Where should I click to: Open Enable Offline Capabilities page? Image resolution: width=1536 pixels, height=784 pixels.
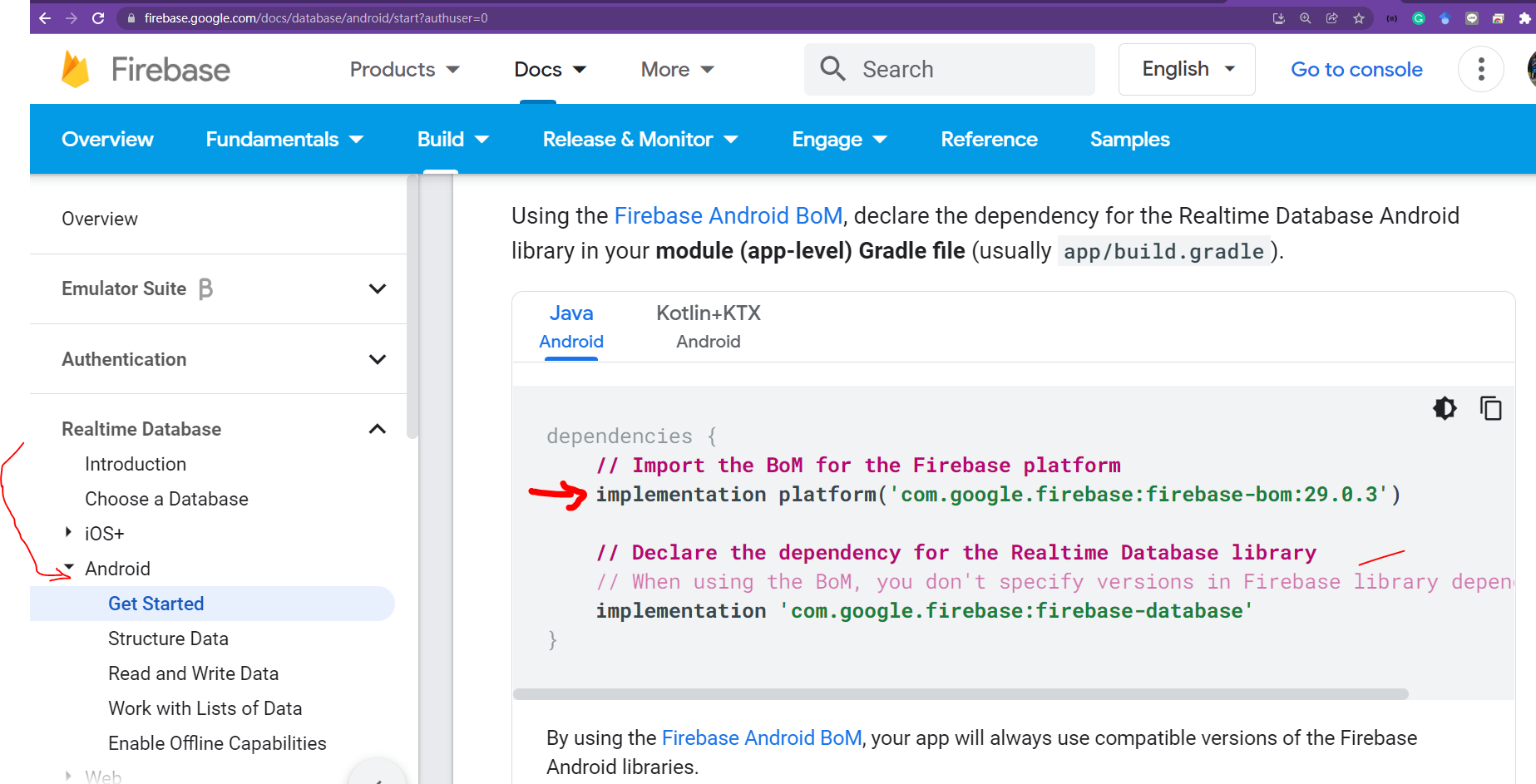pos(217,743)
